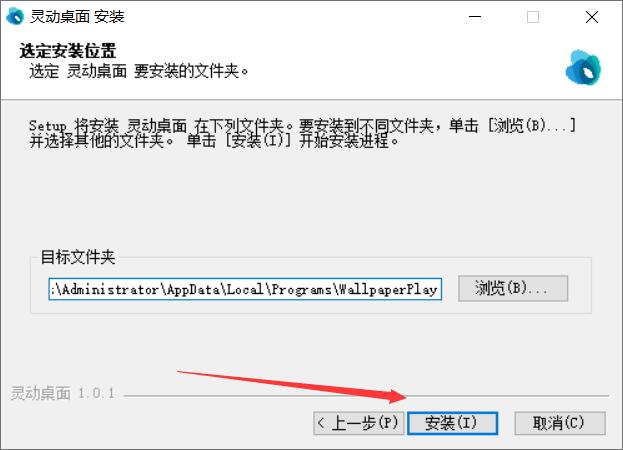Click the 灵动桌面 icon in the title bar

click(x=15, y=16)
